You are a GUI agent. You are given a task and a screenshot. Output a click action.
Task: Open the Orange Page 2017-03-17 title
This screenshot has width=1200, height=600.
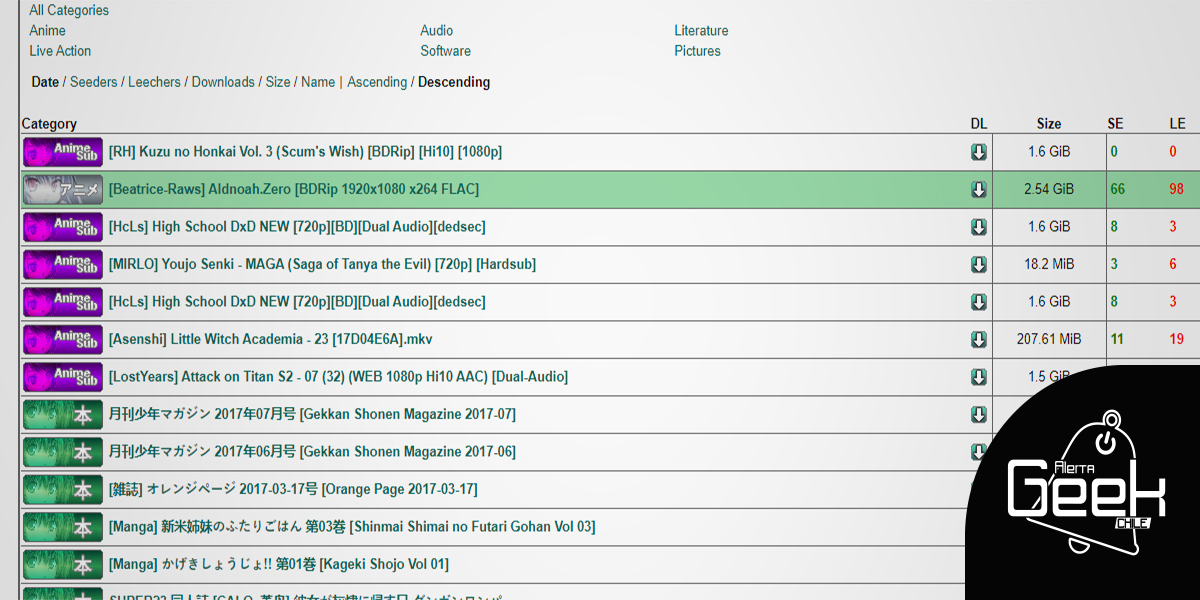click(x=293, y=489)
